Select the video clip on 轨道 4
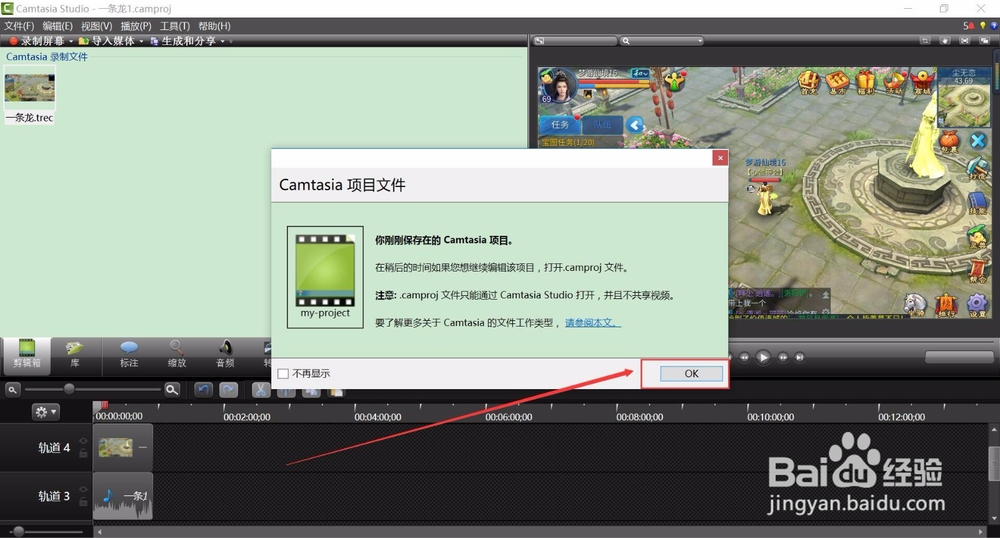Viewport: 1000px width, 538px height. point(122,447)
